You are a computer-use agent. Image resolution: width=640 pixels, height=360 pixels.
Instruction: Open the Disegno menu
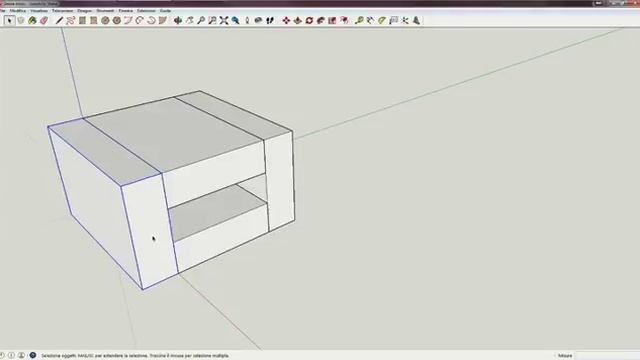pyautogui.click(x=85, y=11)
